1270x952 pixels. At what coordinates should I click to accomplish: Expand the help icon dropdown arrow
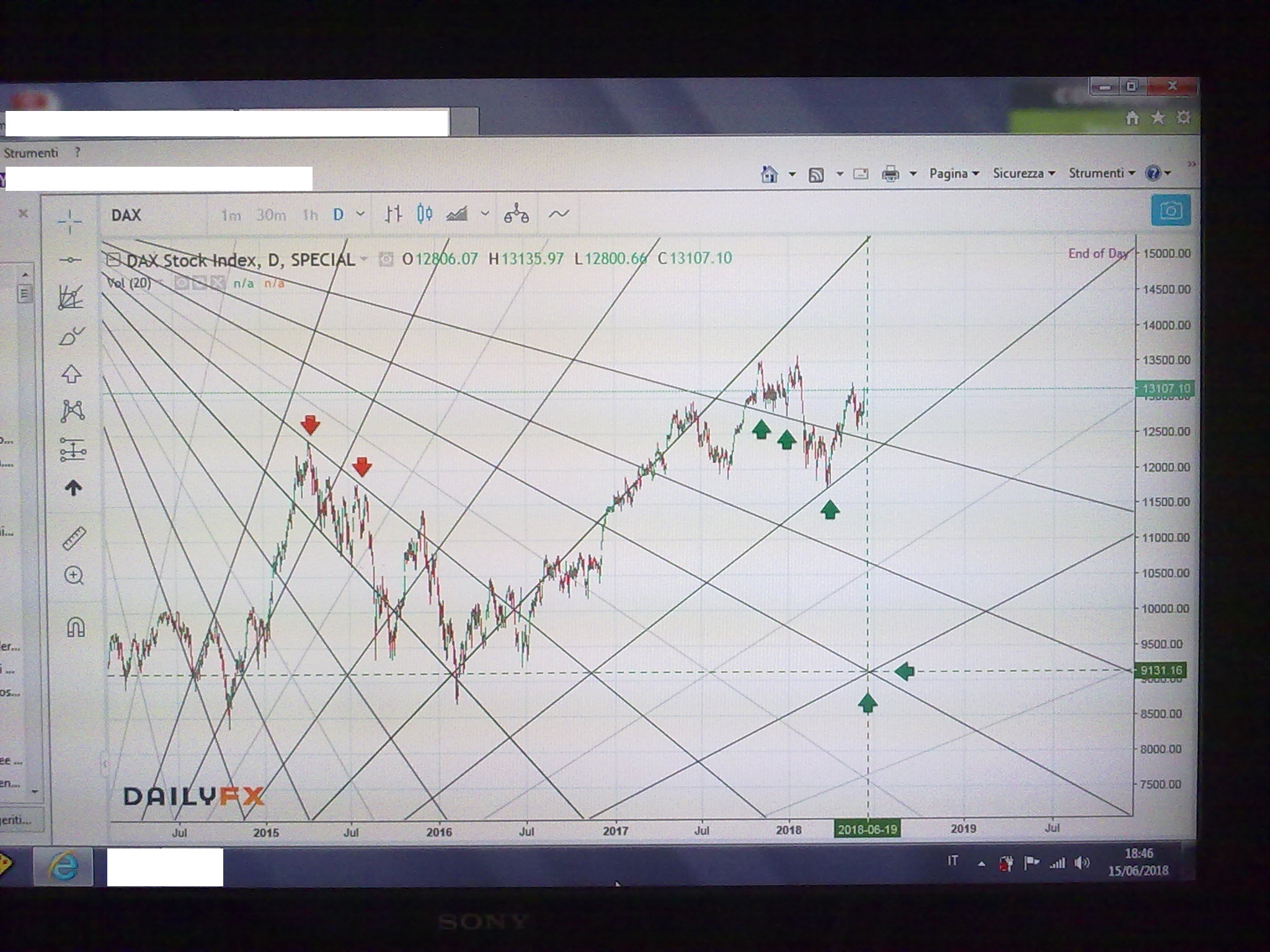(x=1168, y=173)
